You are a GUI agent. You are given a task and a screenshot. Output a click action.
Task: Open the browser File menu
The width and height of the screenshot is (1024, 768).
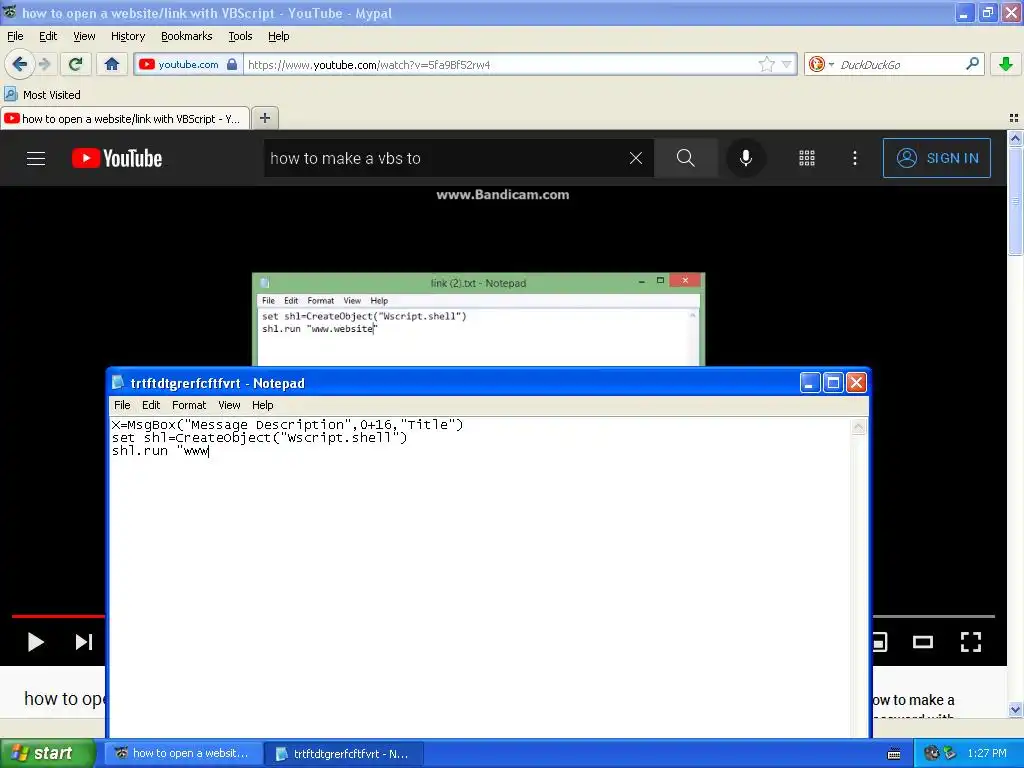[x=15, y=36]
